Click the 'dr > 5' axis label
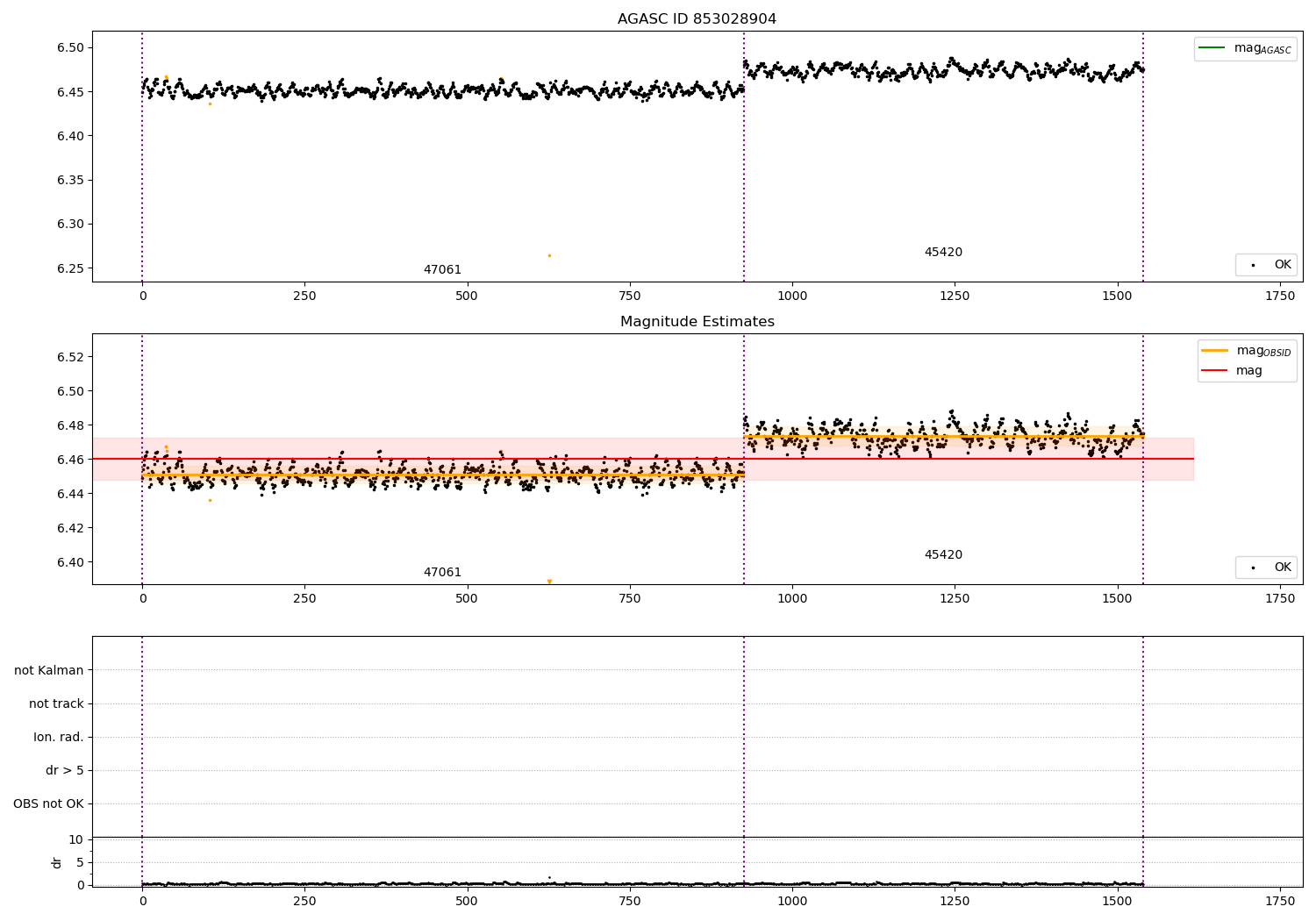This screenshot has height=921, width=1316. point(65,771)
